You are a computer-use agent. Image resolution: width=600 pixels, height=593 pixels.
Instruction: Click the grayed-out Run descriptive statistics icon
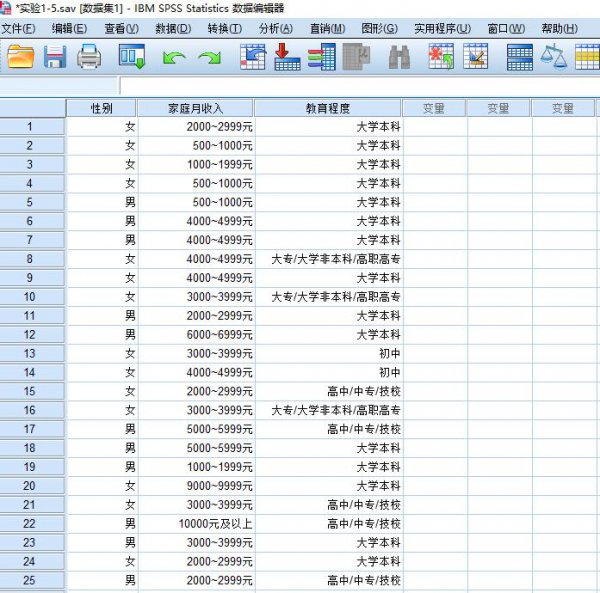[356, 57]
